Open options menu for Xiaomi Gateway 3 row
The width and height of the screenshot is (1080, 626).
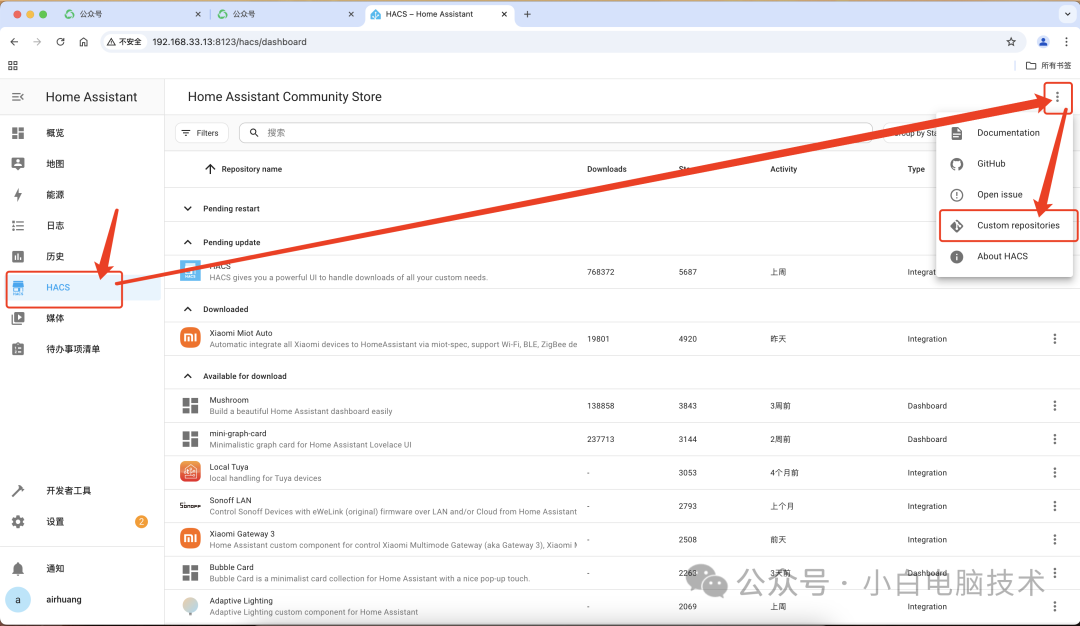click(1055, 539)
